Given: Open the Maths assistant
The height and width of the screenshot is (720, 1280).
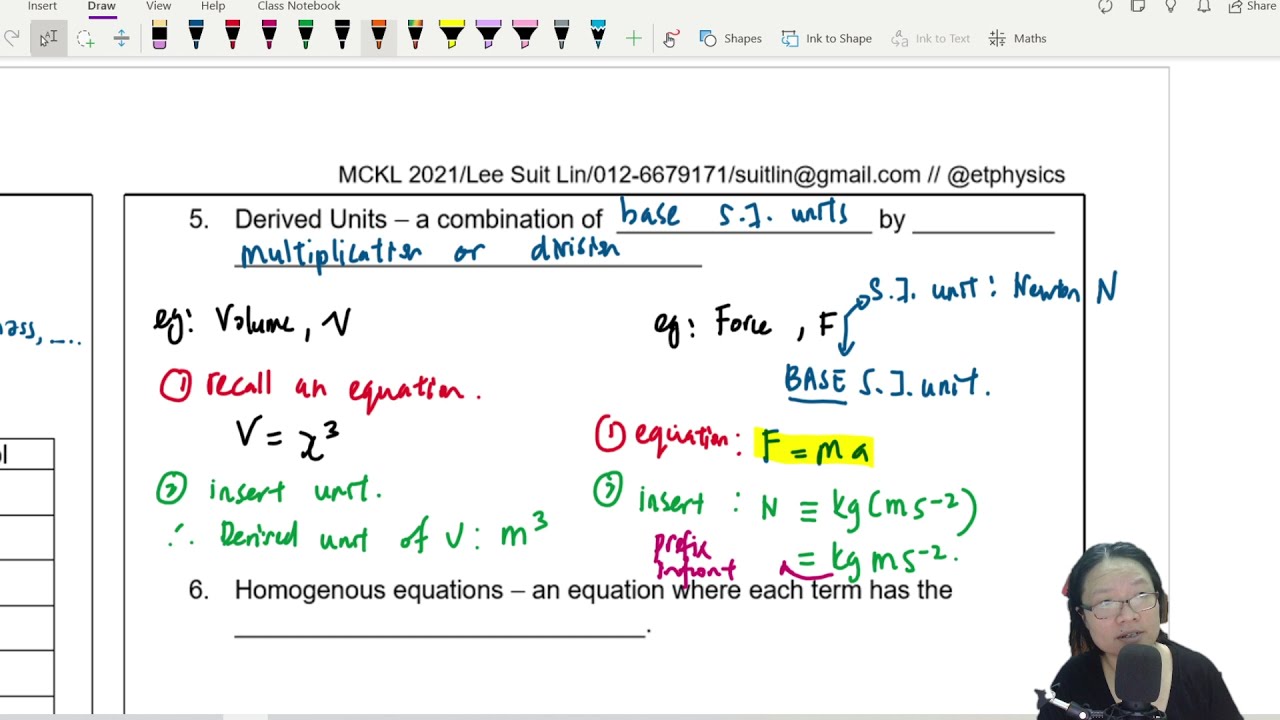Looking at the screenshot, I should tap(1017, 38).
